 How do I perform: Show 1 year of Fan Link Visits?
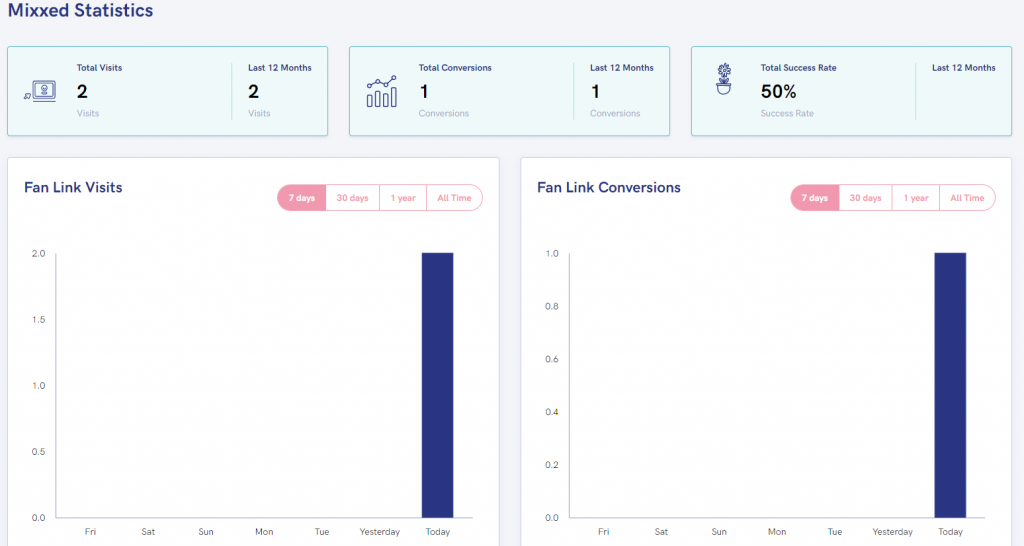coord(403,198)
